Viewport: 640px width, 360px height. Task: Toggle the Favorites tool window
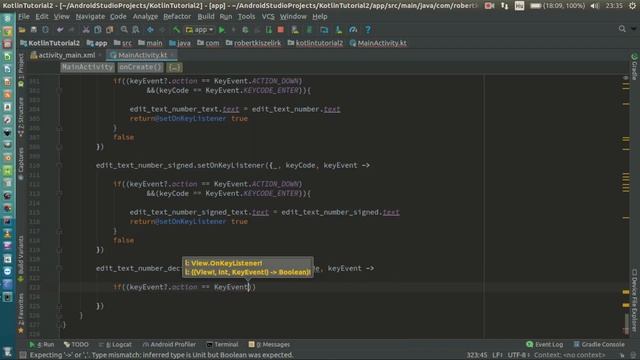tap(21, 313)
